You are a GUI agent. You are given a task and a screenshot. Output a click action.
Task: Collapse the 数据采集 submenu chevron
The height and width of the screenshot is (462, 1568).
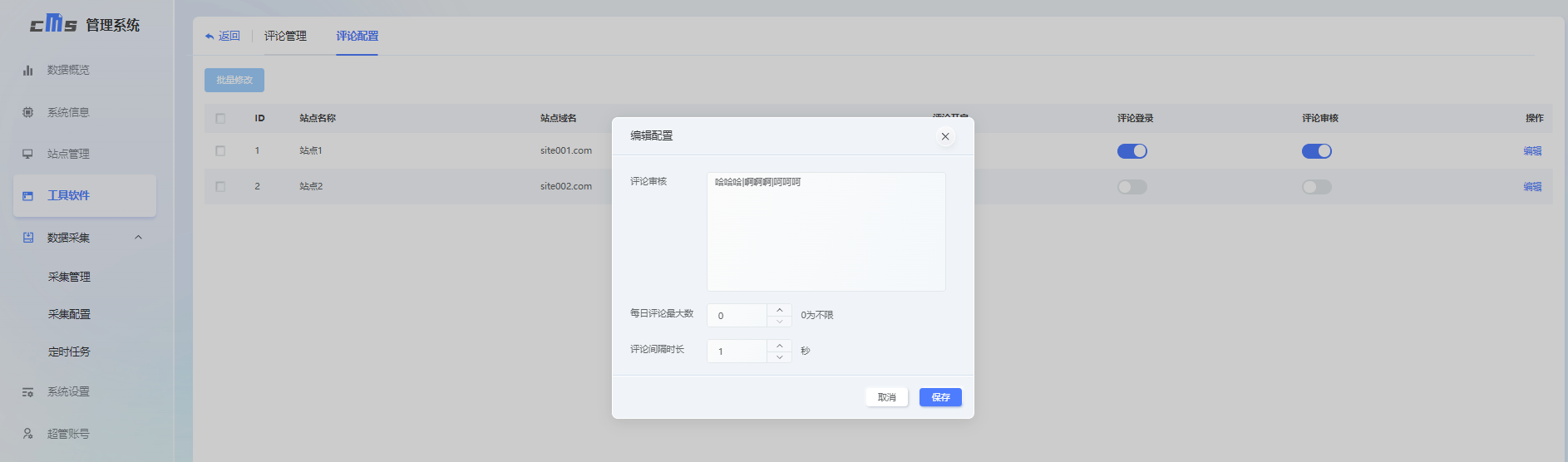138,238
